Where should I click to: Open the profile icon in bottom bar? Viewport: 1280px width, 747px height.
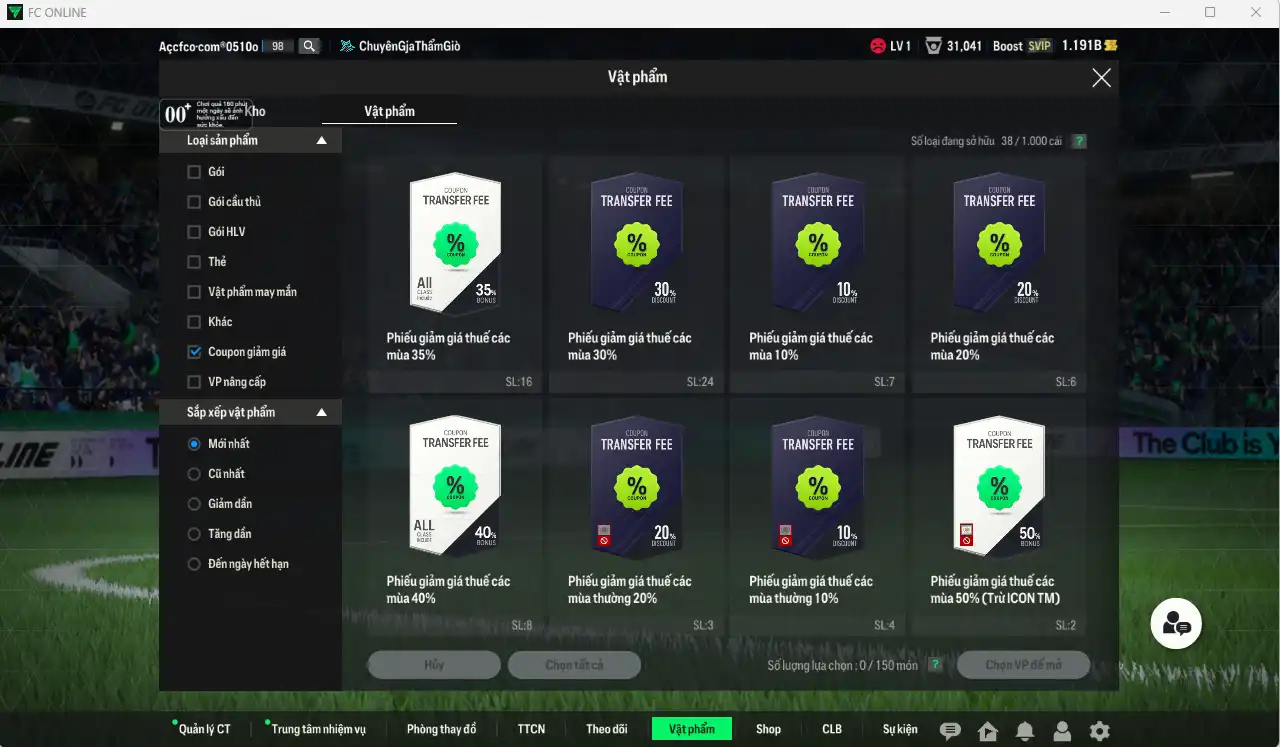pos(1062,731)
